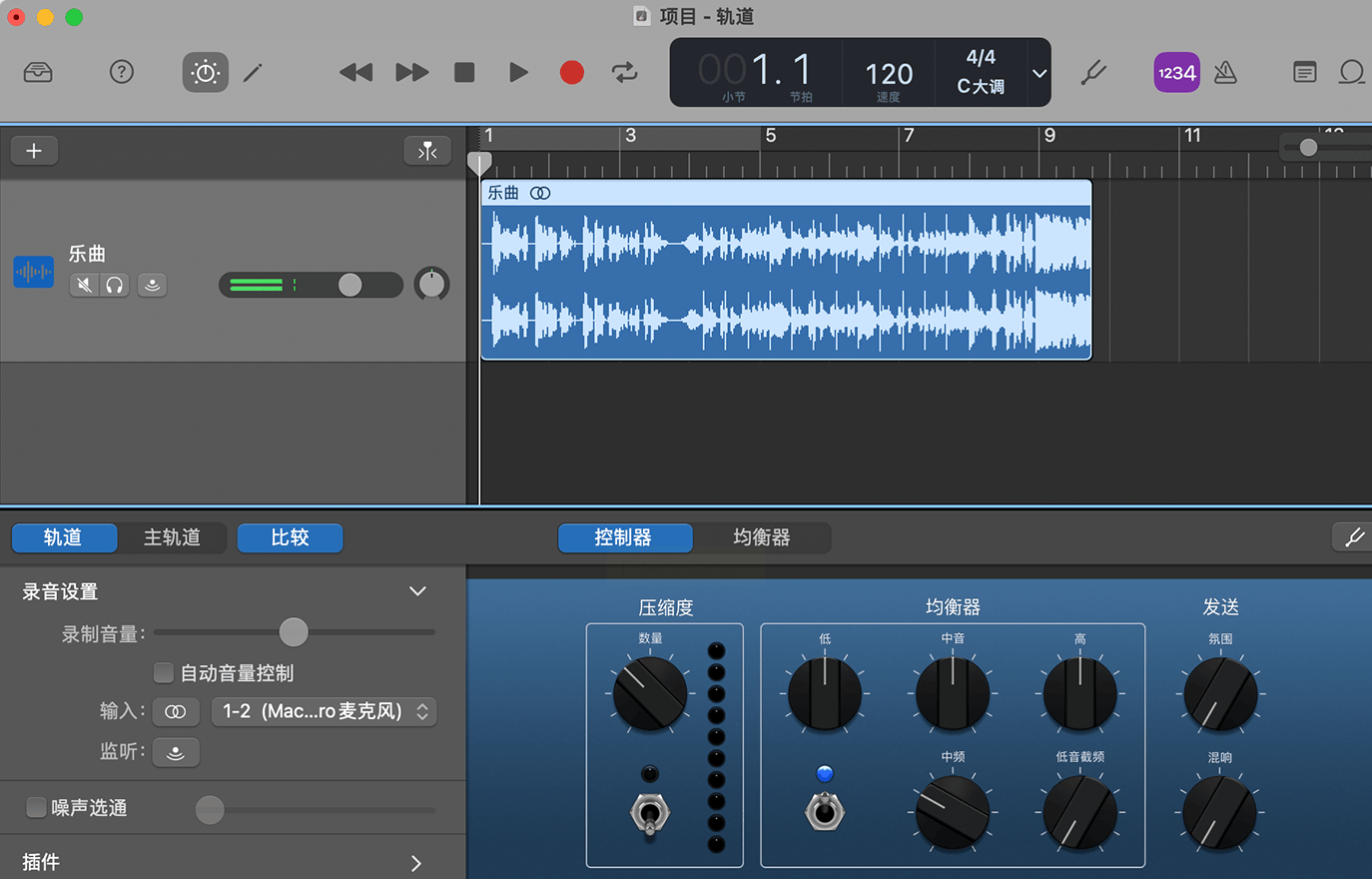Collapse the 录音设置 section
1372x879 pixels.
[417, 591]
